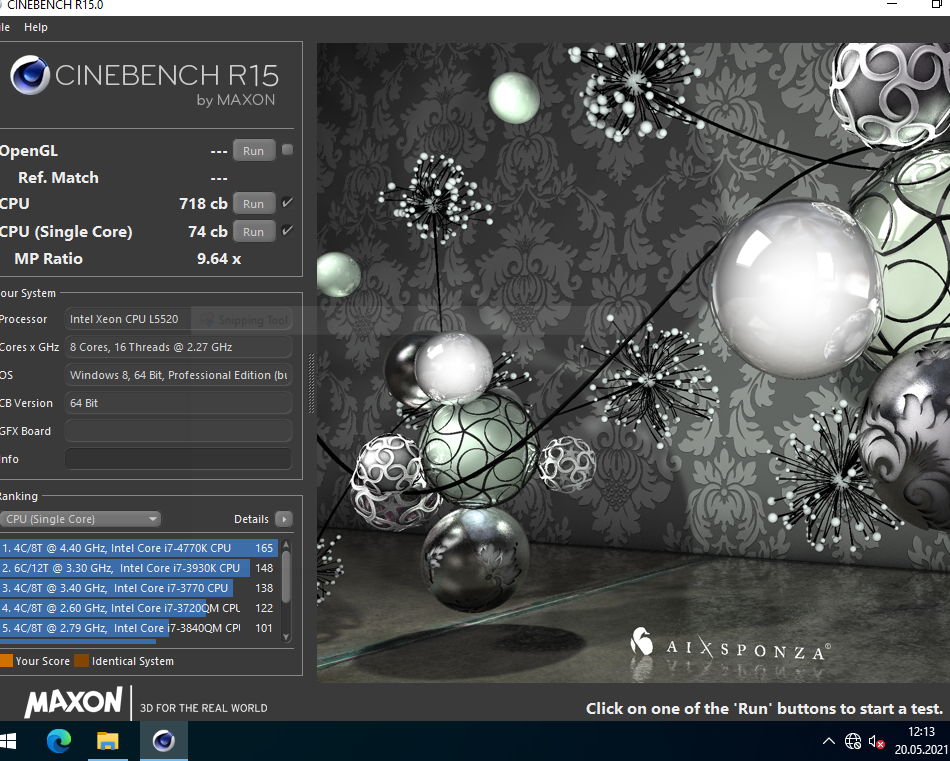Select ranking row Intel Core i7-3770 CPU
This screenshot has height=761, width=950.
tap(139, 588)
